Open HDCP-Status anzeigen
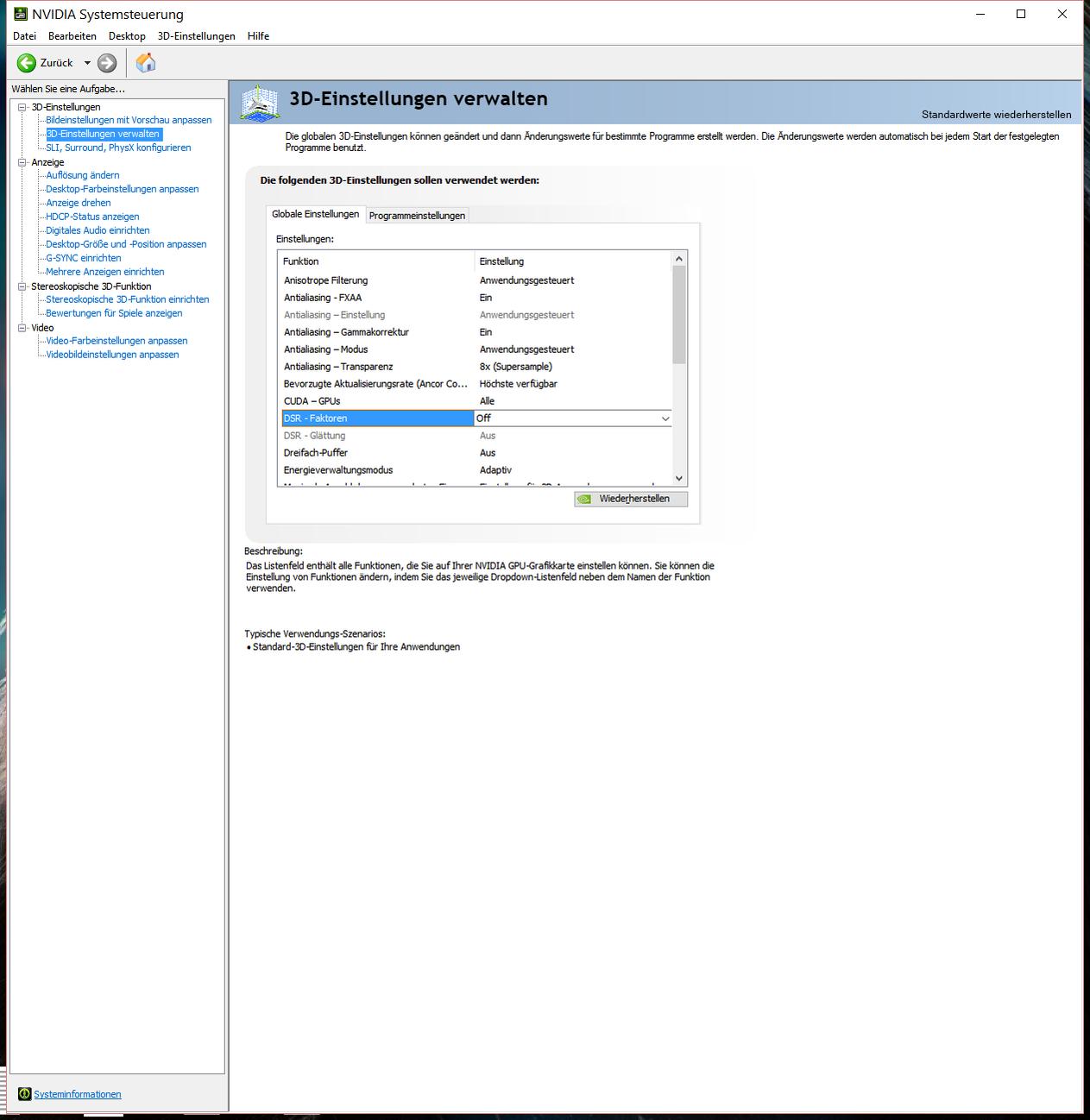1090x1120 pixels. (x=92, y=217)
